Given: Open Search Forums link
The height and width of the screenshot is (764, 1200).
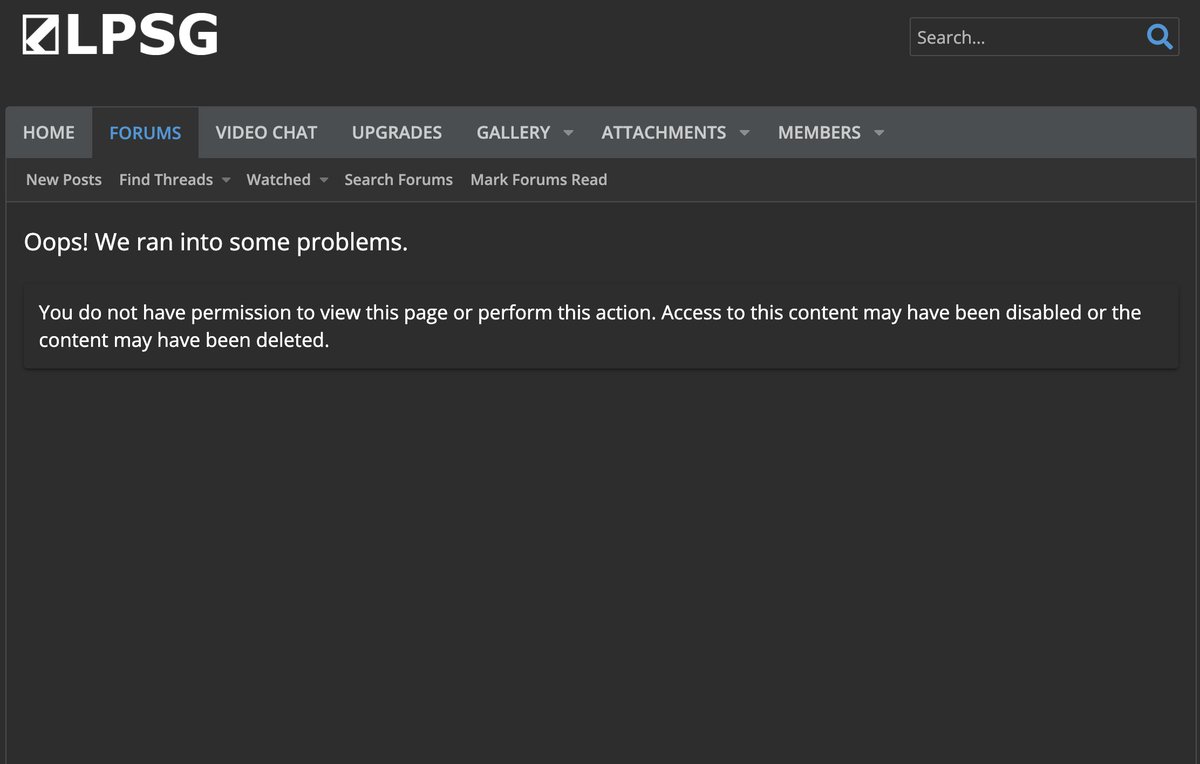Looking at the screenshot, I should [398, 180].
